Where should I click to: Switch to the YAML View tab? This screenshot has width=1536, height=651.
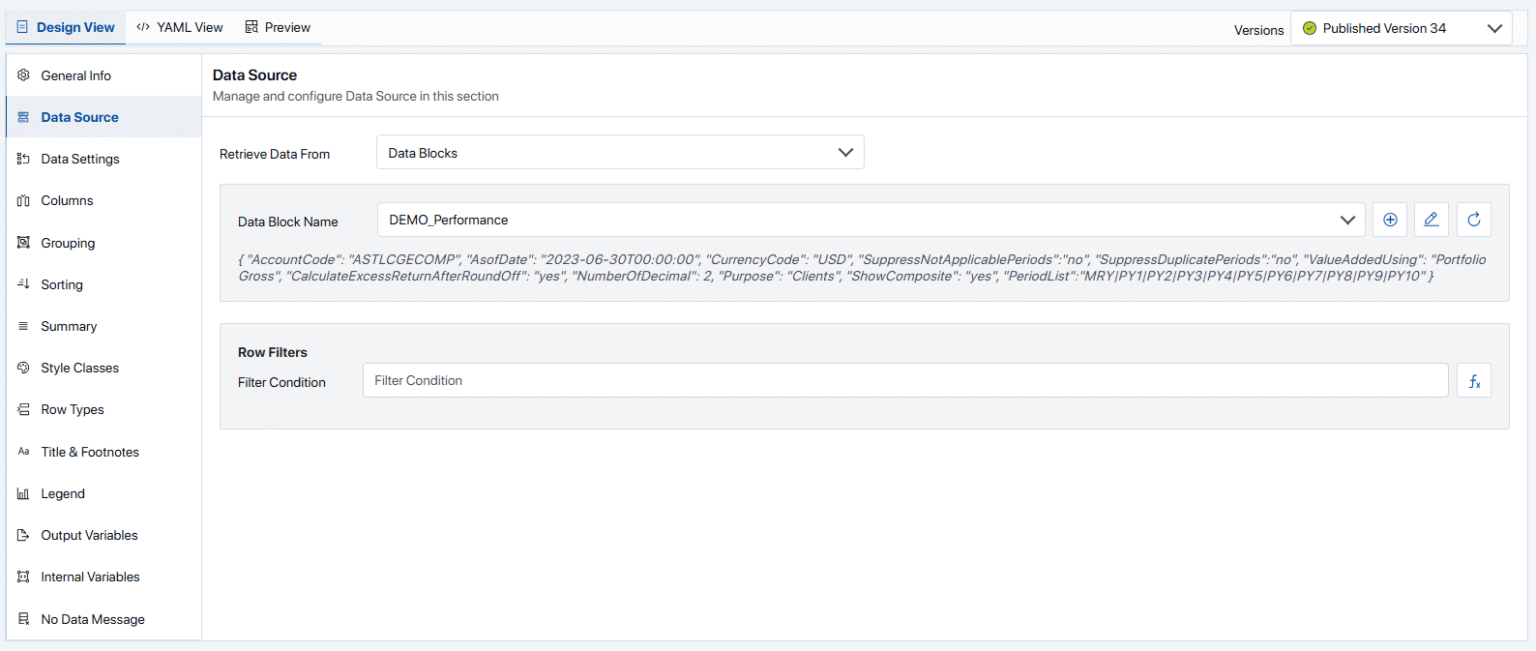coord(180,27)
